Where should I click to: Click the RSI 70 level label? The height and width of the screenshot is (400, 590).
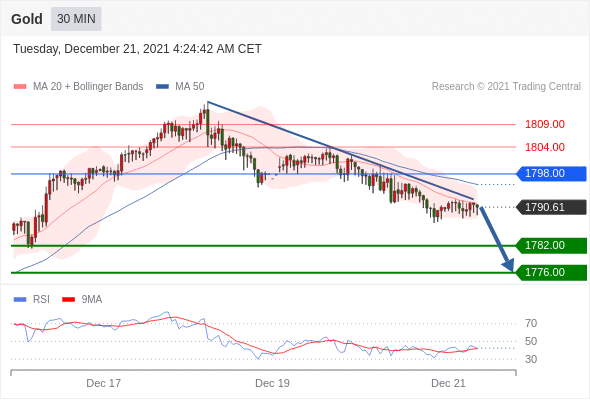[531, 323]
